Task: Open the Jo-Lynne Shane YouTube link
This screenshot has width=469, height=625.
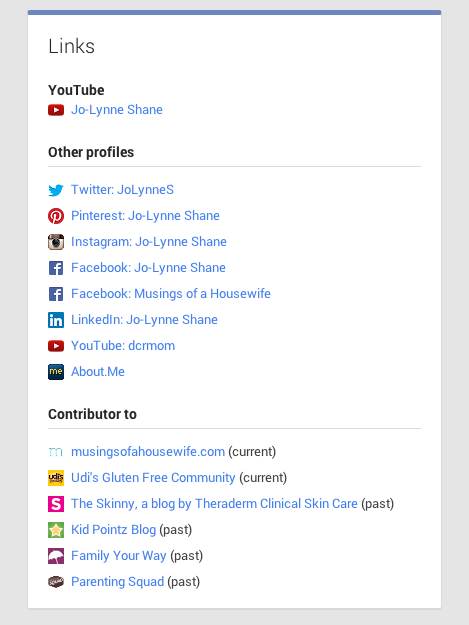Action: (117, 110)
